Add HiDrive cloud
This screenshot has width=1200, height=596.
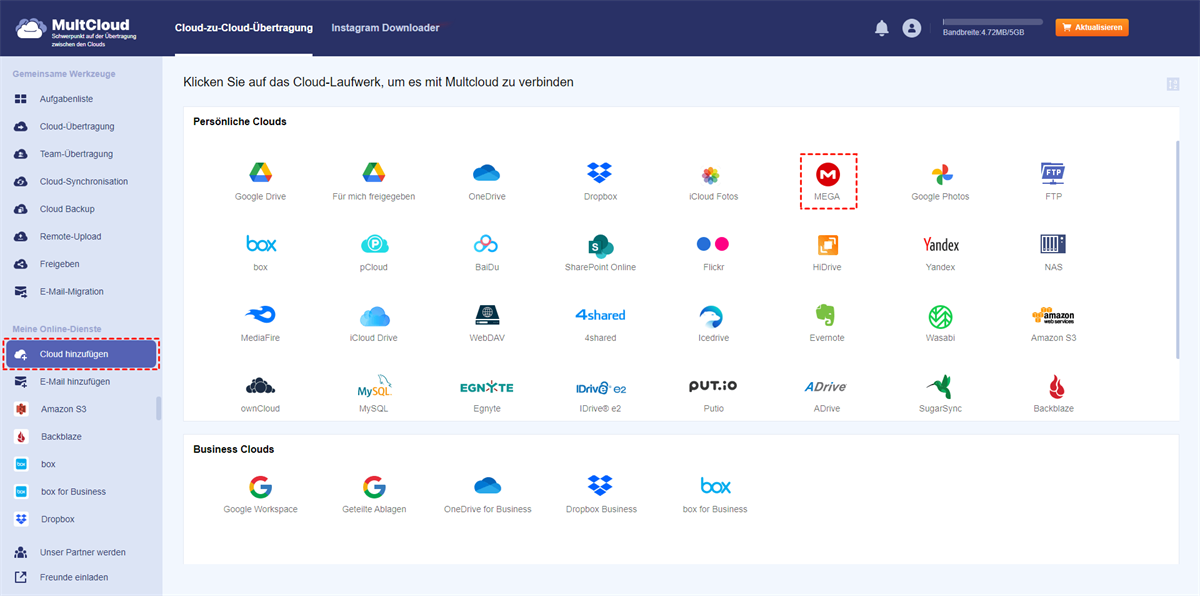click(827, 244)
